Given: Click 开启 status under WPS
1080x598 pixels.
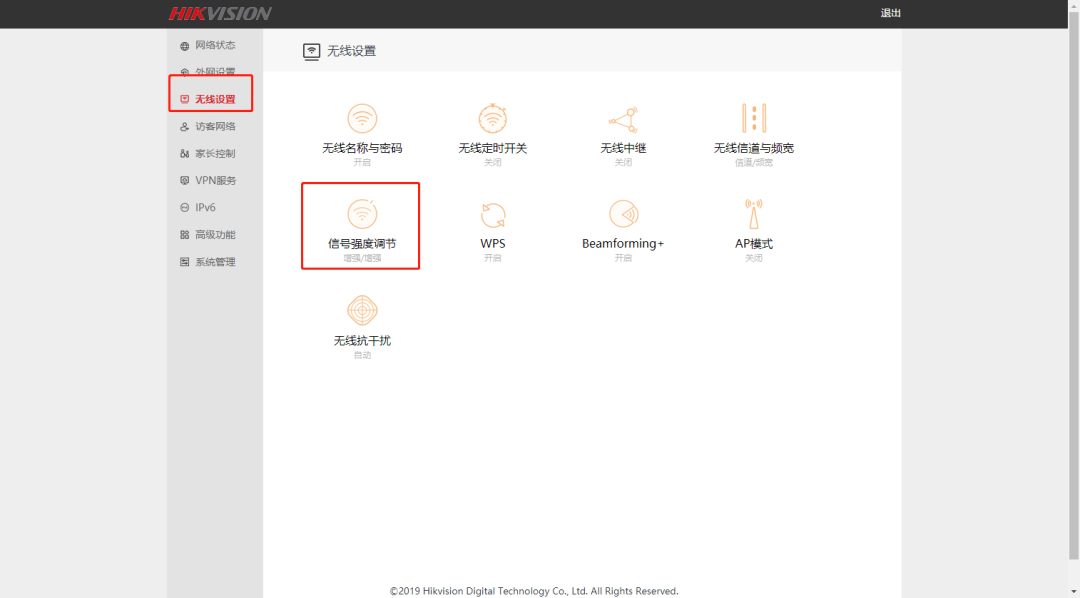Looking at the screenshot, I should [x=492, y=258].
